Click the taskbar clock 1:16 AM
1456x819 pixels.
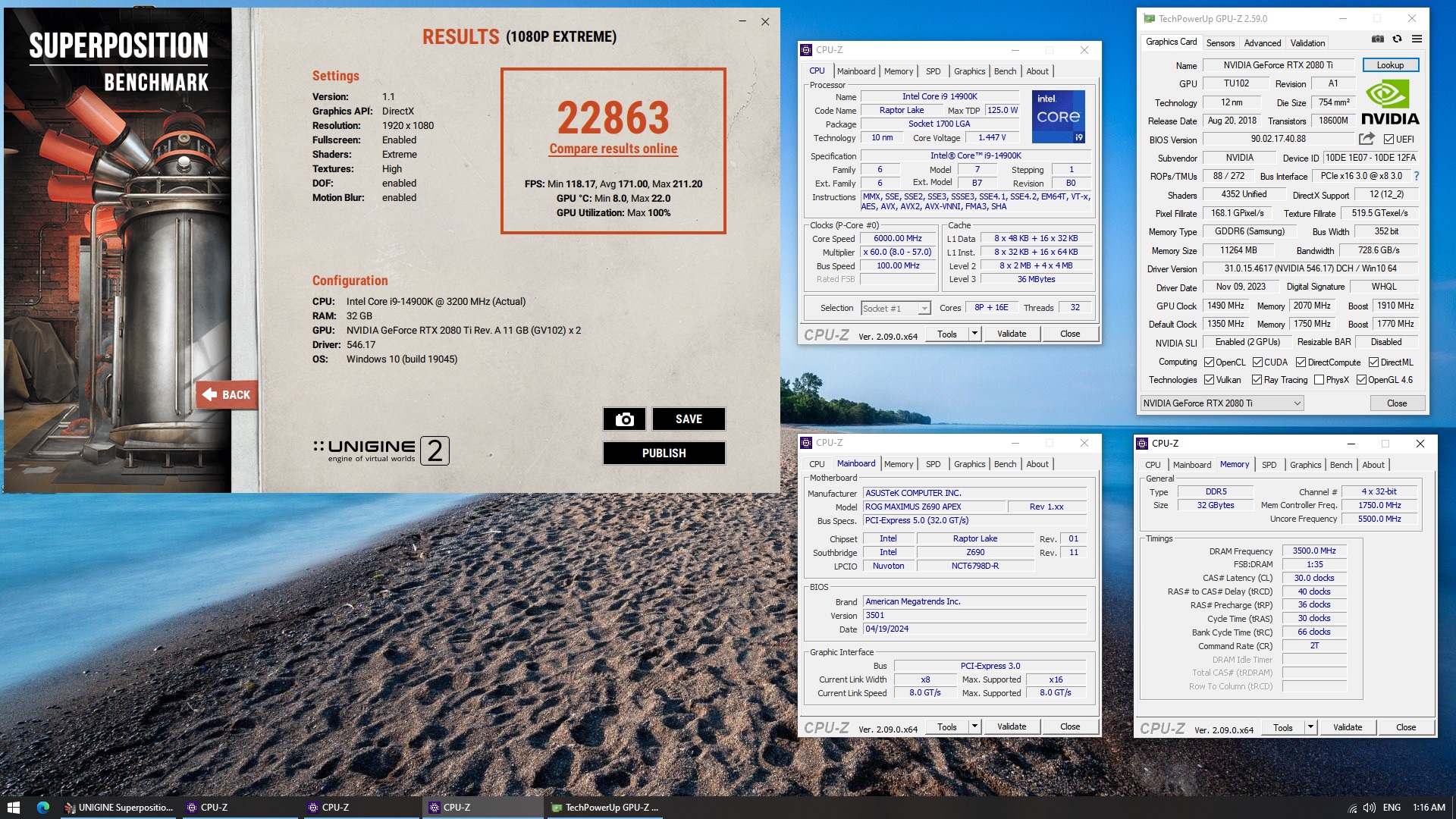click(1429, 808)
